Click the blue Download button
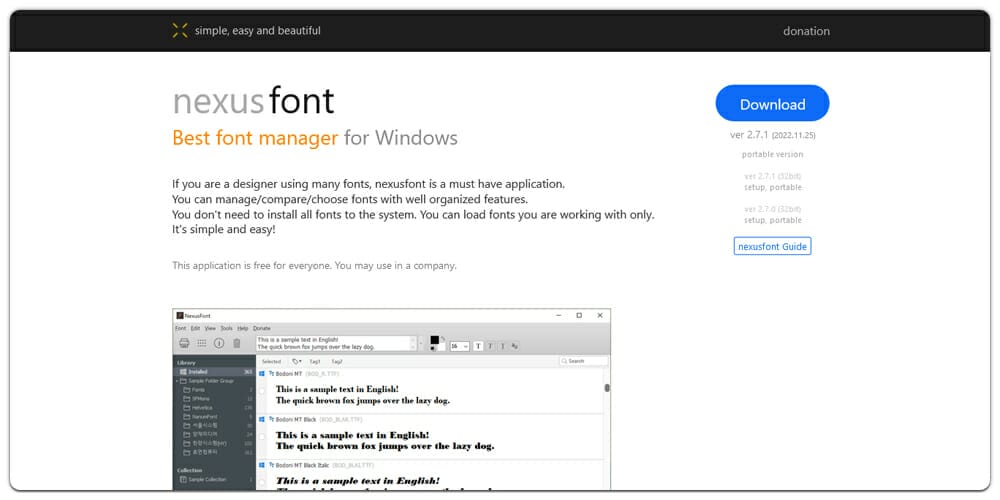 point(772,103)
